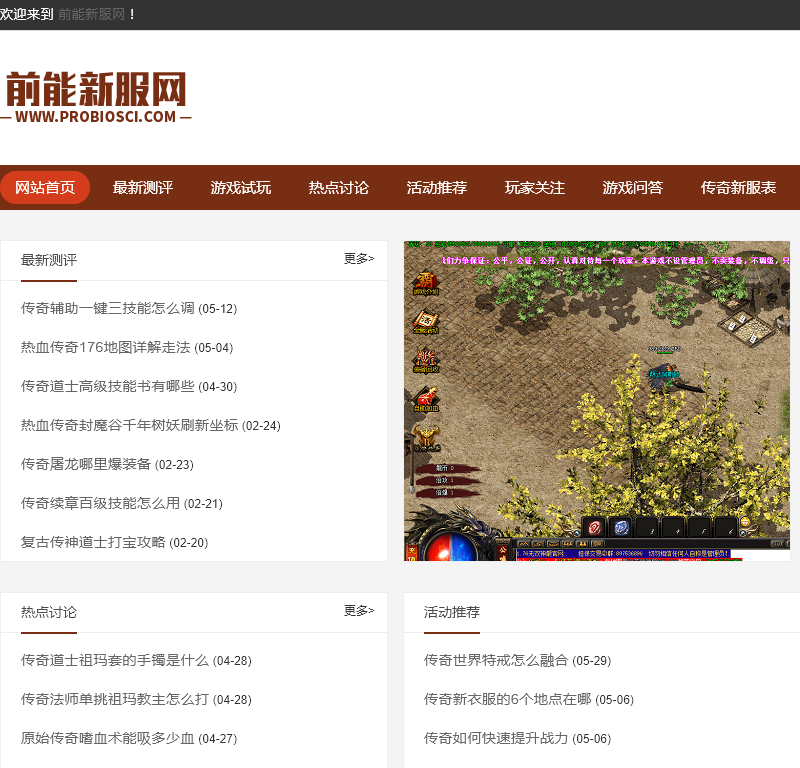The image size is (800, 768).
Task: Open article 热血传奇封魔谷千年树妖刷新坐标
Action: 130,425
